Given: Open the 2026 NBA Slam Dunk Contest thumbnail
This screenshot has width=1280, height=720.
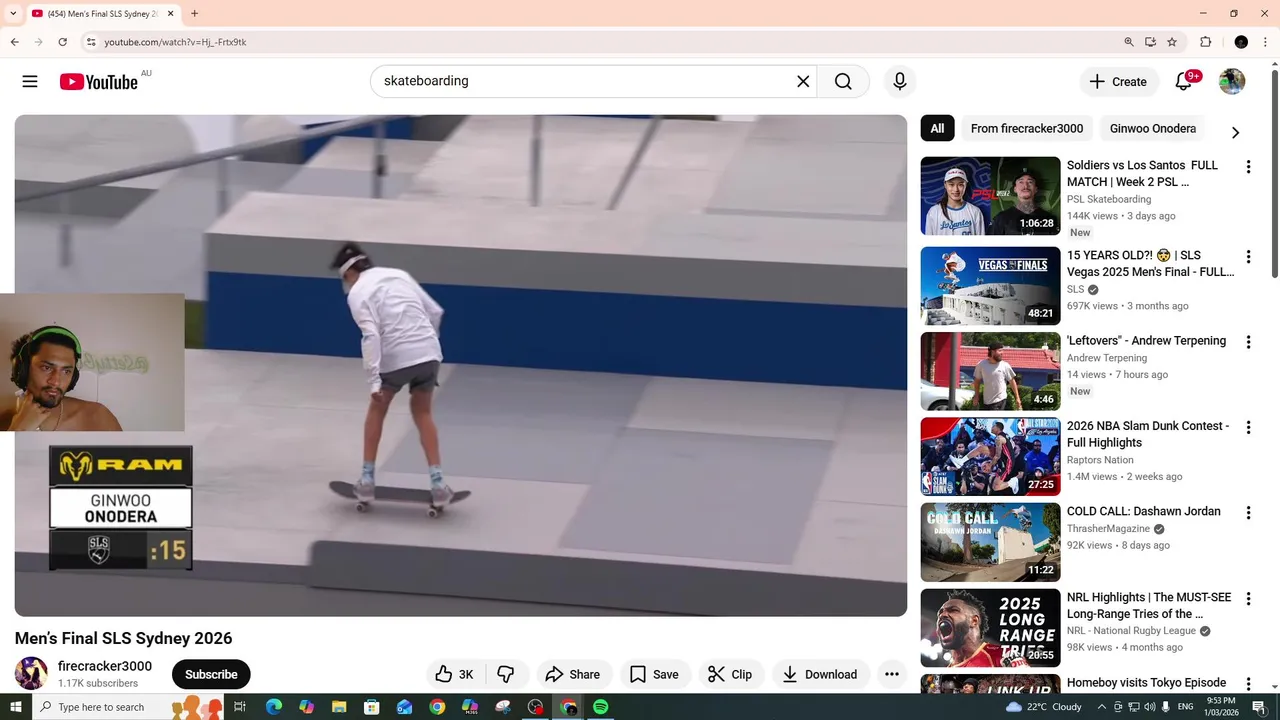Looking at the screenshot, I should click(990, 457).
